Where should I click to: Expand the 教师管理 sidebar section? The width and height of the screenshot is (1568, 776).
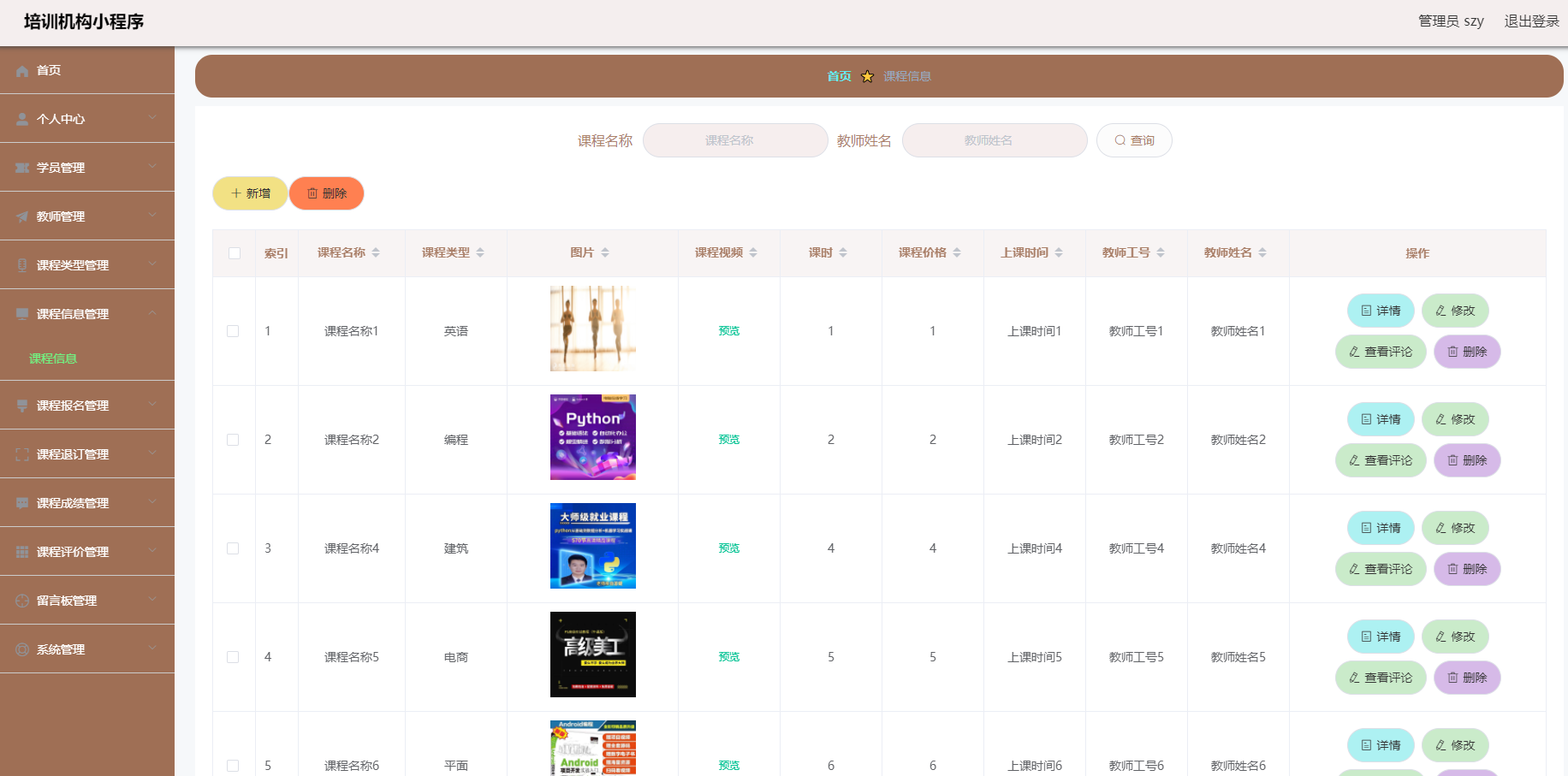pos(86,216)
